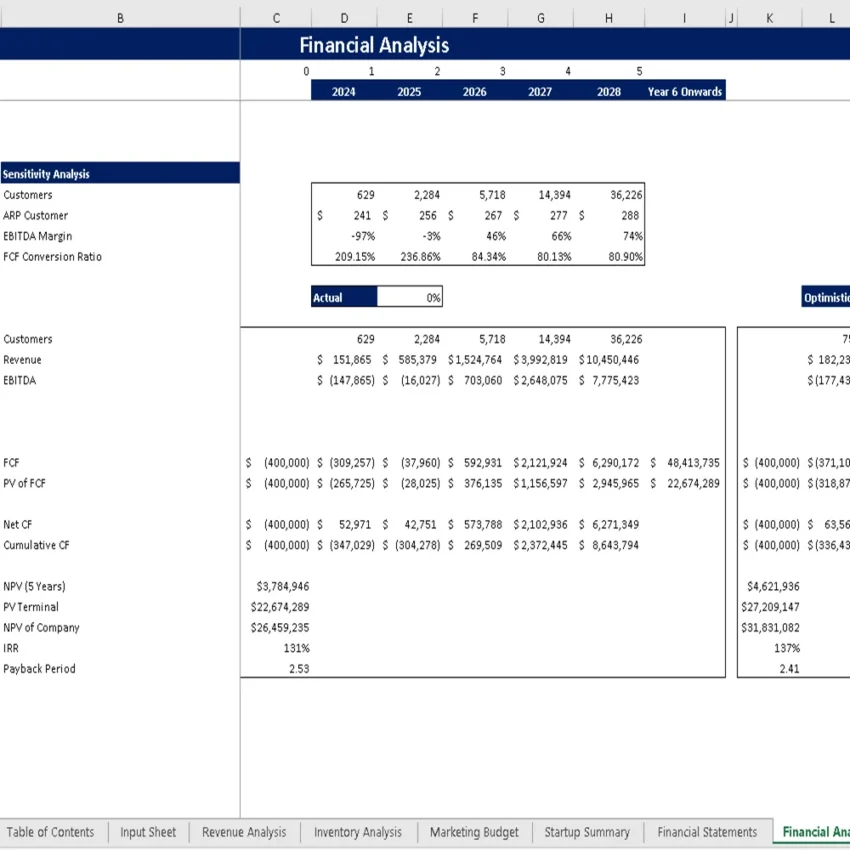Switch to the Input Sheet tab

(147, 831)
